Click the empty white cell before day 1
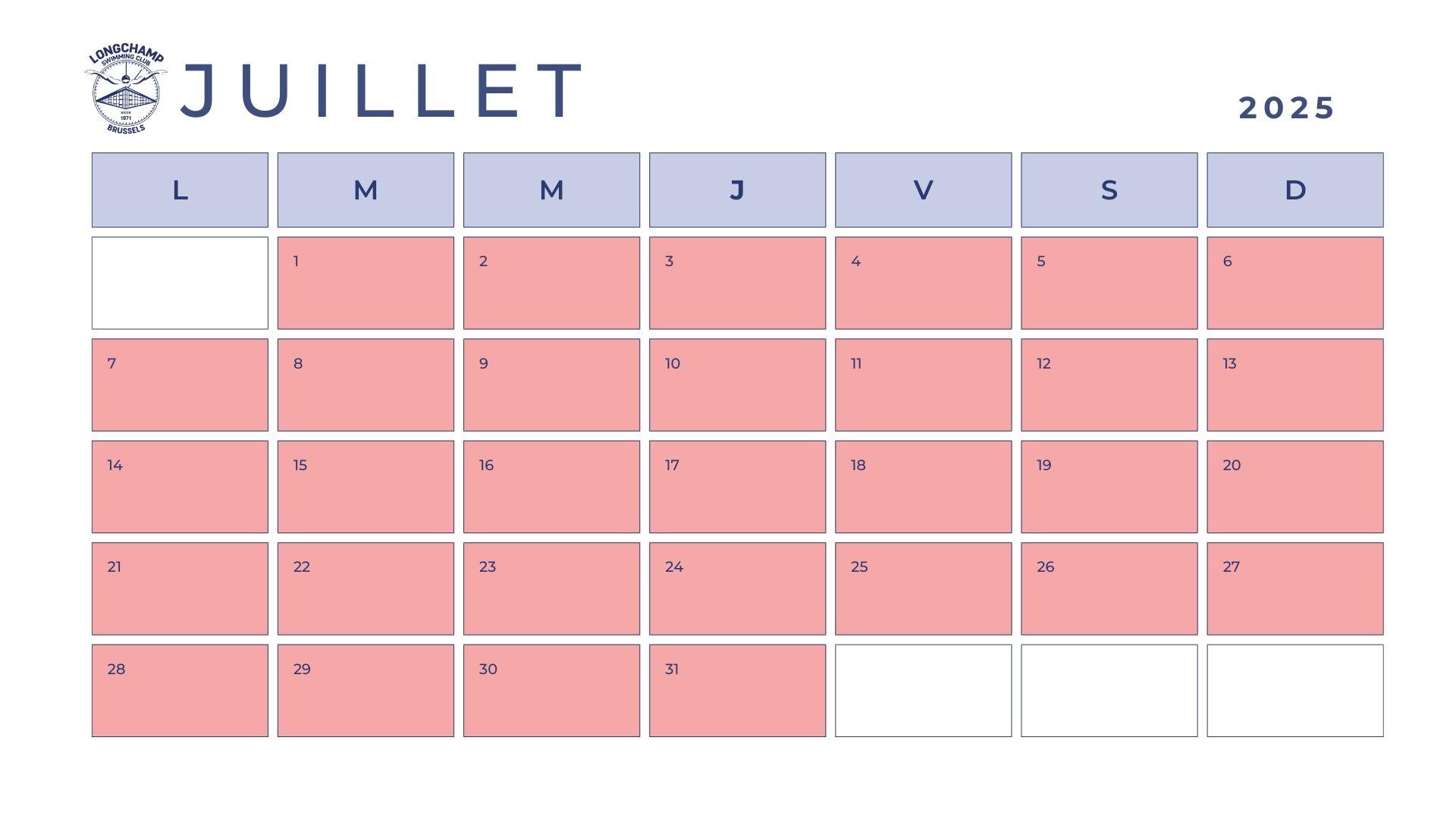Screen dimensions: 1456x819 180,283
